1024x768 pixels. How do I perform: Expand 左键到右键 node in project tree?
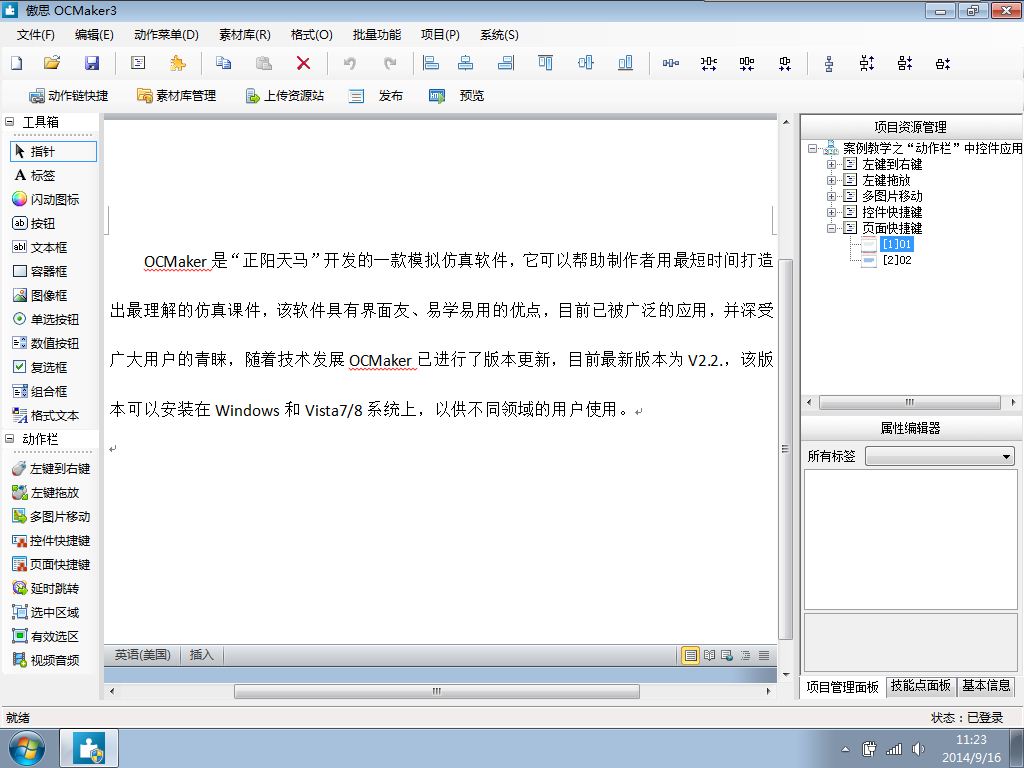point(831,165)
